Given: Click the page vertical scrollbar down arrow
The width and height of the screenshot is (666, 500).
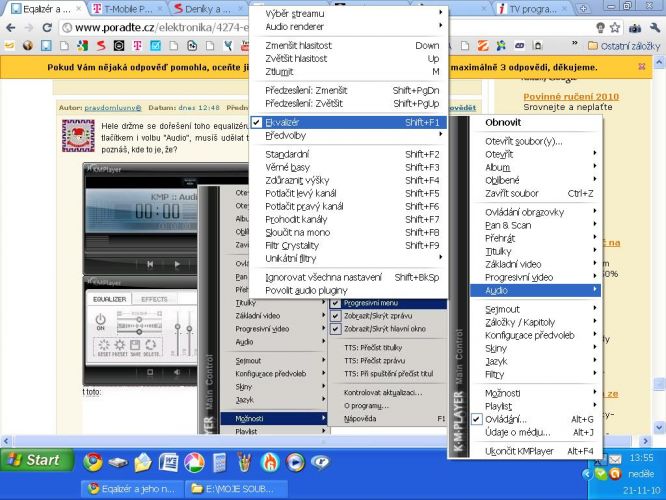Looking at the screenshot, I should coord(659,427).
